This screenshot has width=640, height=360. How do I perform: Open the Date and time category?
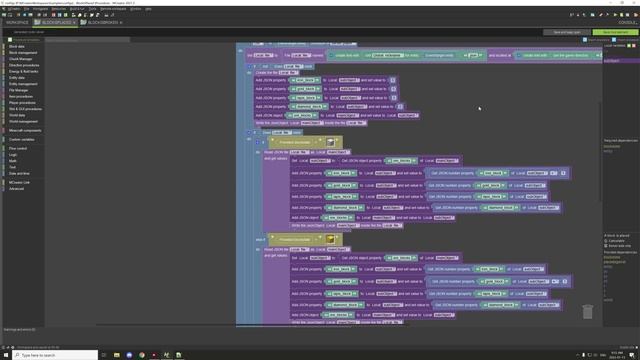pyautogui.click(x=19, y=173)
